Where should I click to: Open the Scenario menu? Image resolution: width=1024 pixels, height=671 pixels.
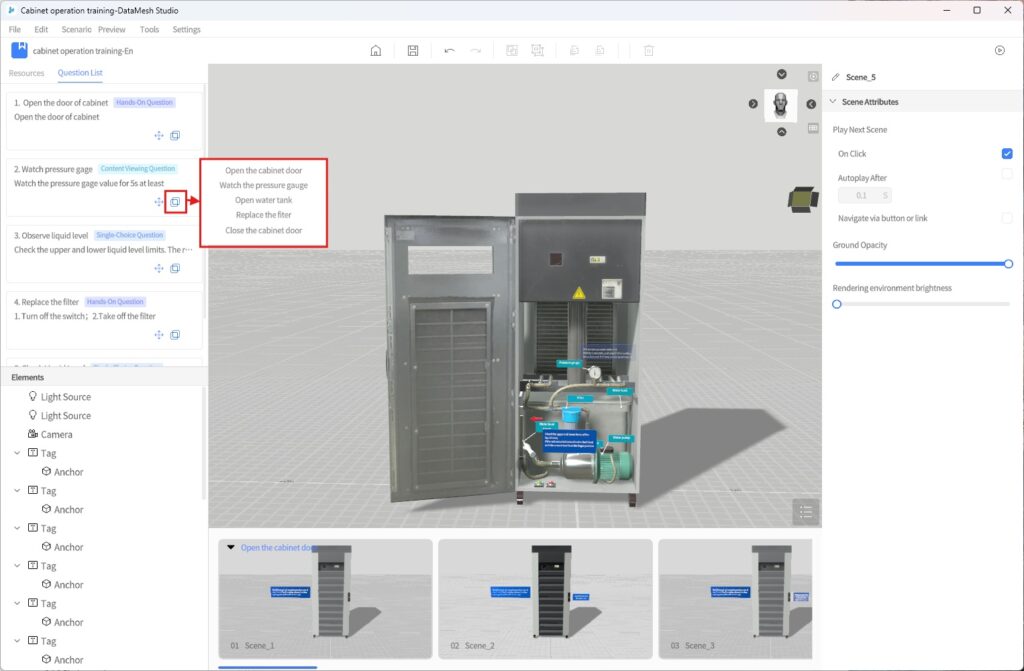76,30
